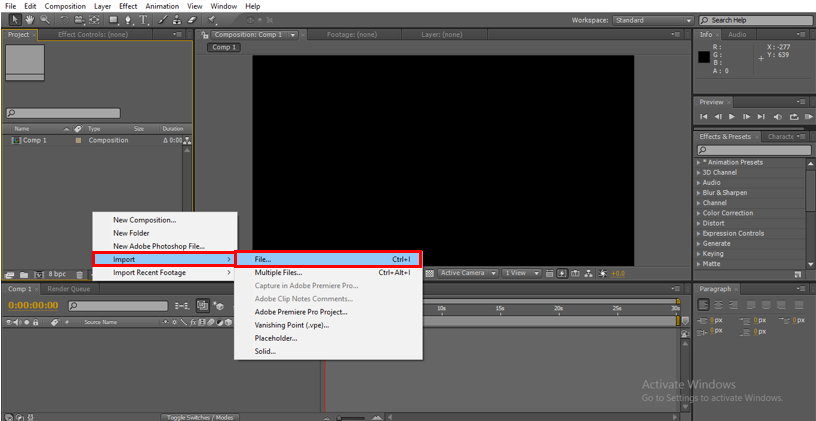Switch to the Audio panel tab
The width and height of the screenshot is (816, 421).
pyautogui.click(x=737, y=34)
